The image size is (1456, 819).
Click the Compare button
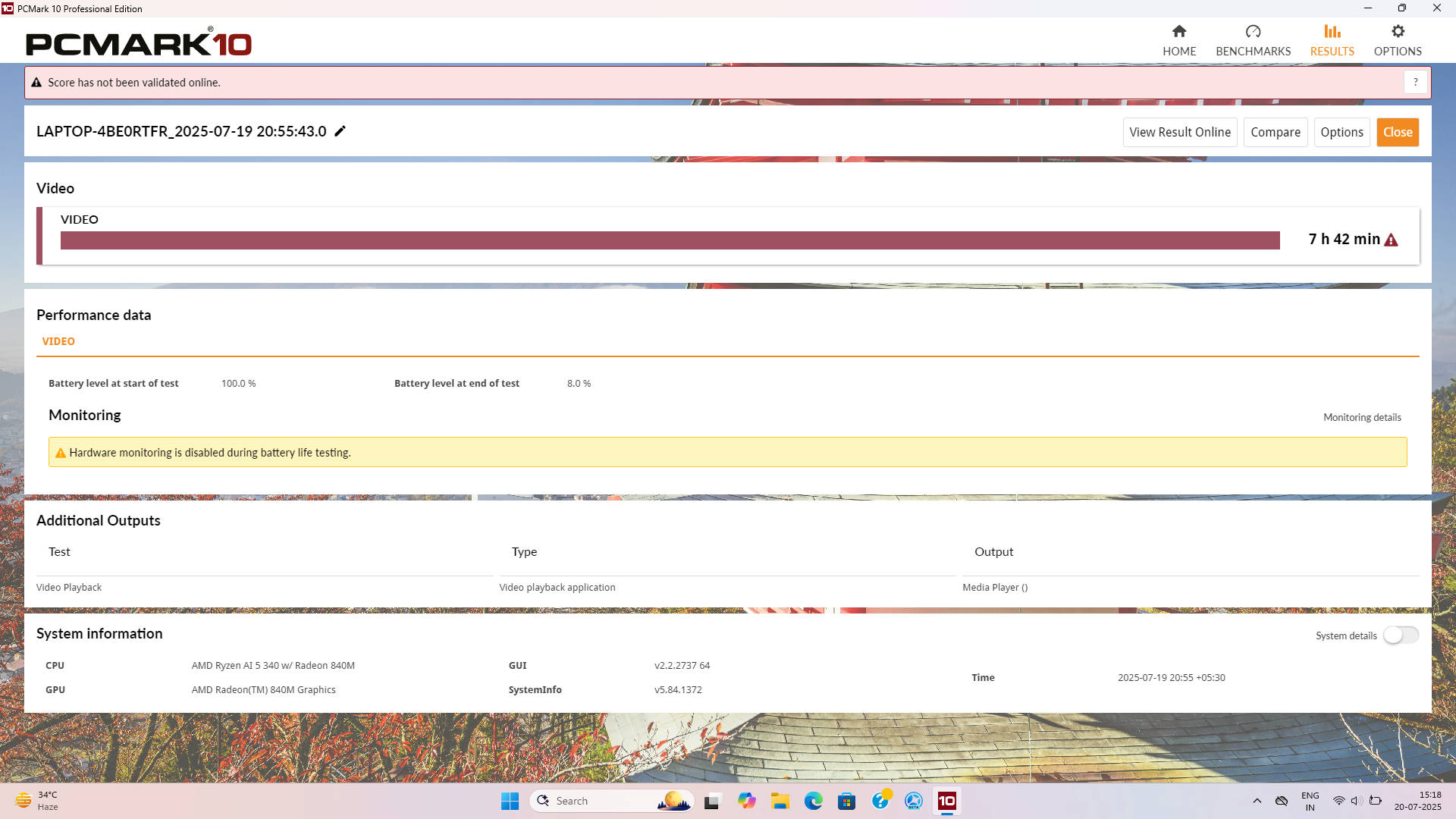1275,132
